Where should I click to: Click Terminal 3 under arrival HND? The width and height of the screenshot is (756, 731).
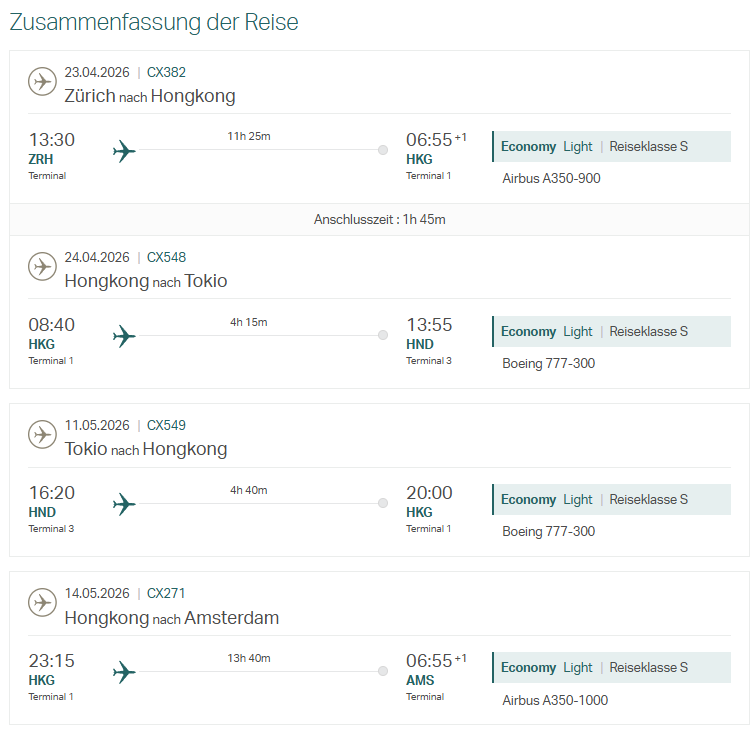(x=429, y=361)
